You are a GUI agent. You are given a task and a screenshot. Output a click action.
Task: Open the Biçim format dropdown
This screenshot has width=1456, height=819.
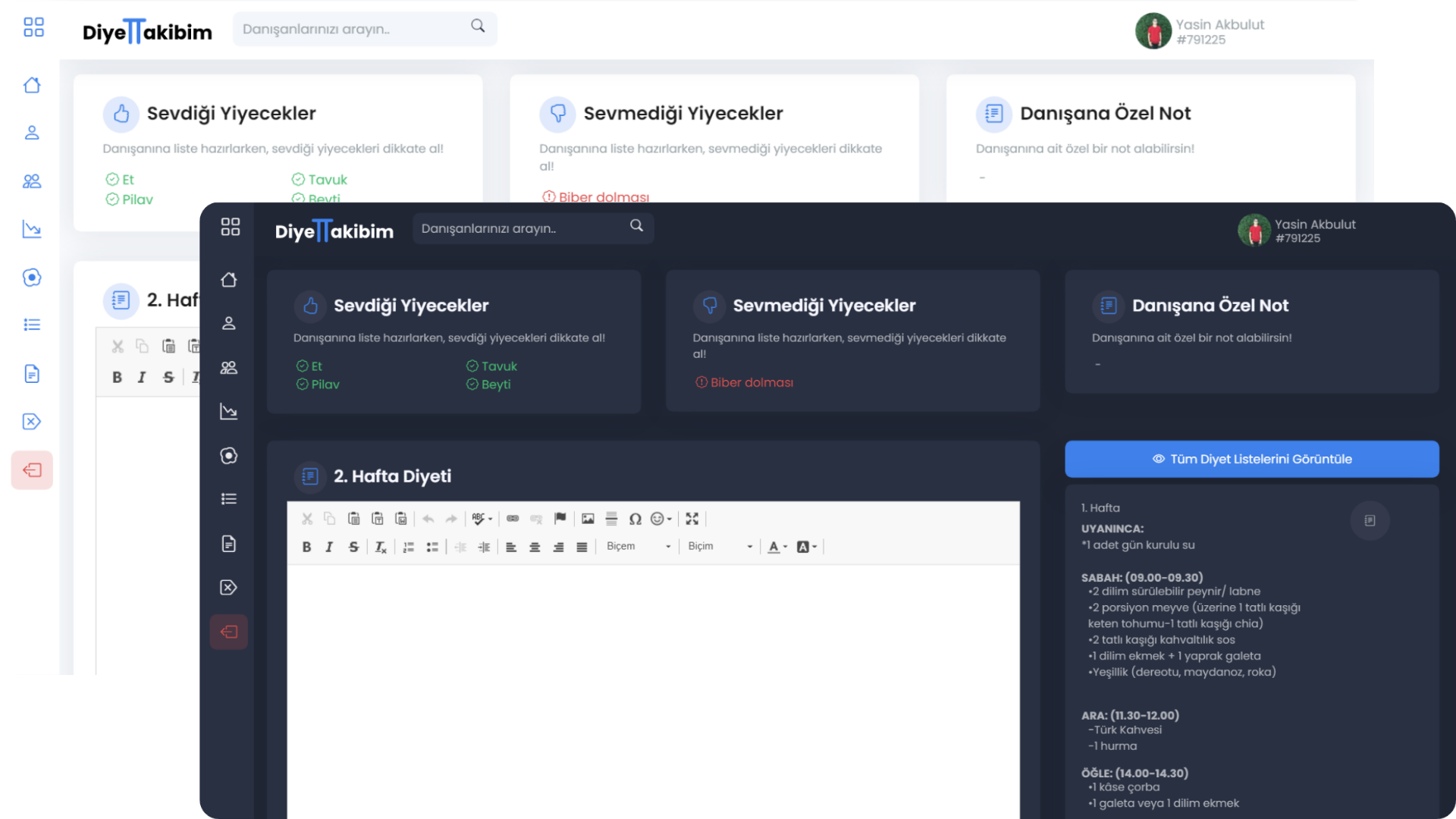[720, 547]
